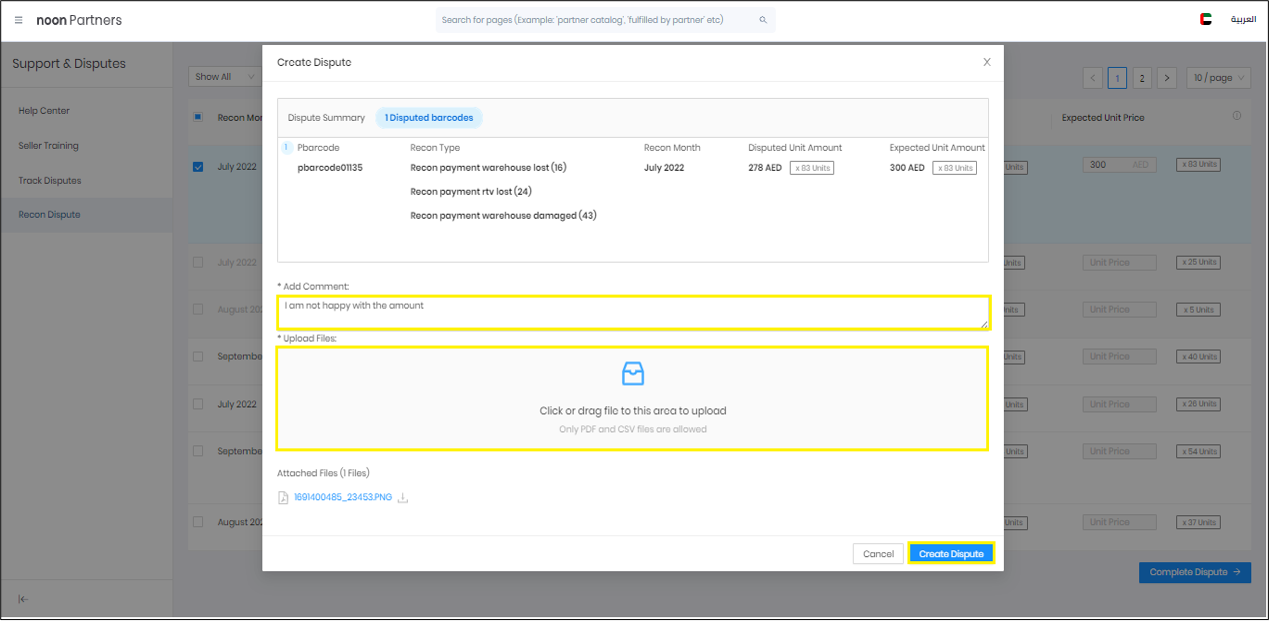Click inside the Add Comment field

pos(632,311)
